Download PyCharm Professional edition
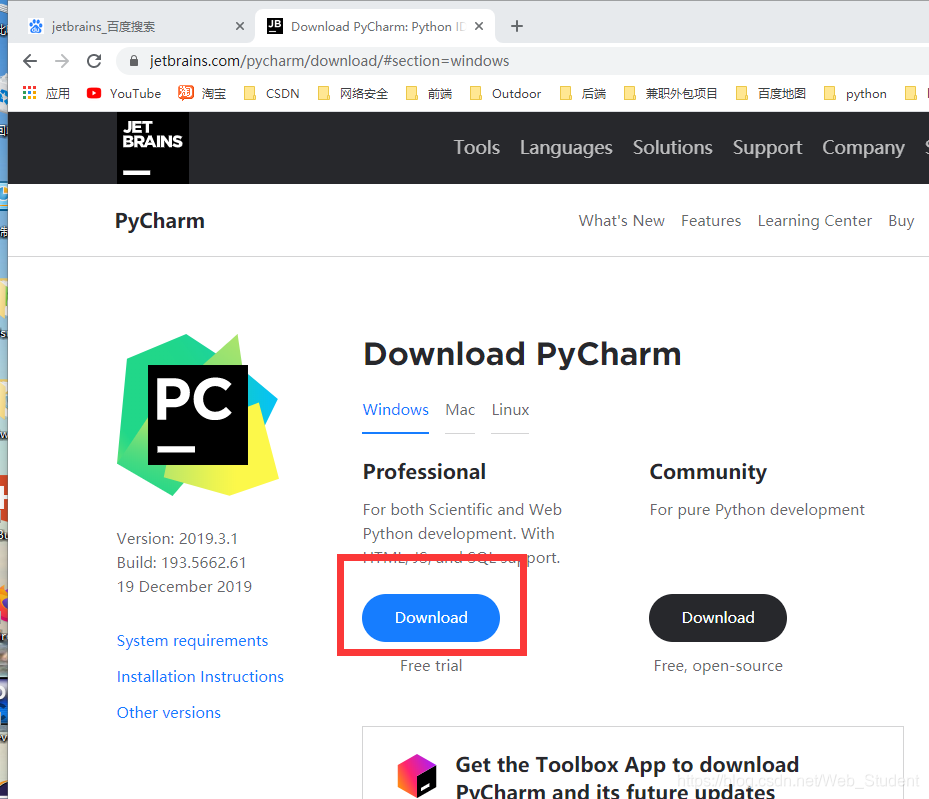 (x=431, y=618)
